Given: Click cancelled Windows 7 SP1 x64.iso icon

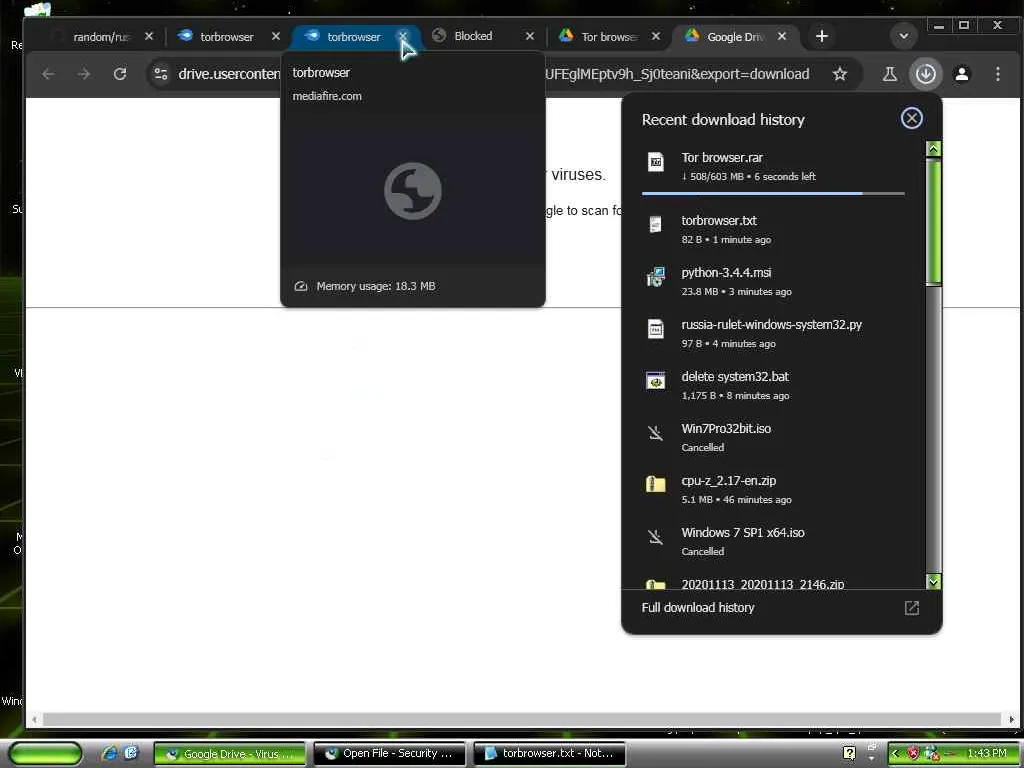Looking at the screenshot, I should (x=656, y=537).
